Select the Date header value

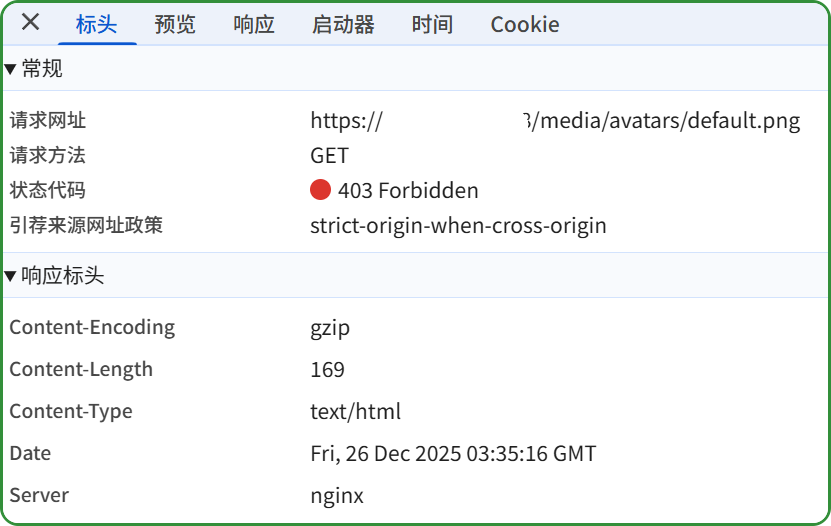click(453, 454)
